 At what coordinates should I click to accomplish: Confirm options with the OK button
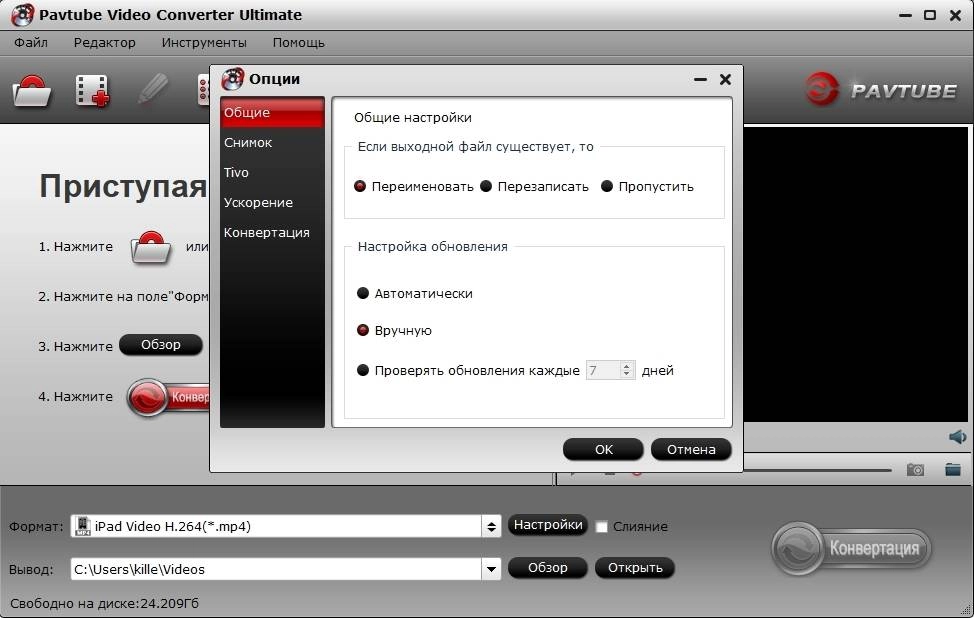(603, 449)
